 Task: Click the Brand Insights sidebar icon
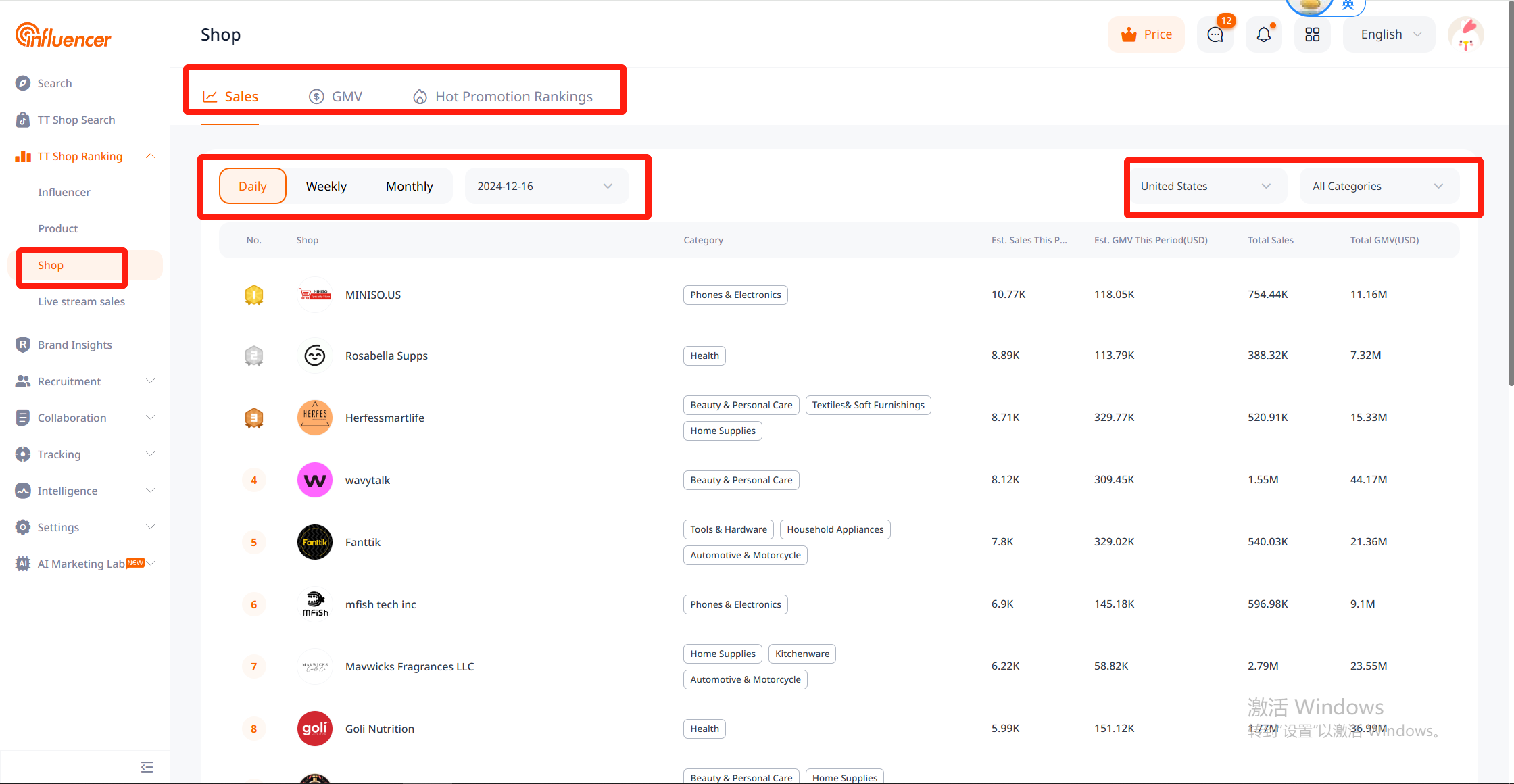click(x=23, y=345)
